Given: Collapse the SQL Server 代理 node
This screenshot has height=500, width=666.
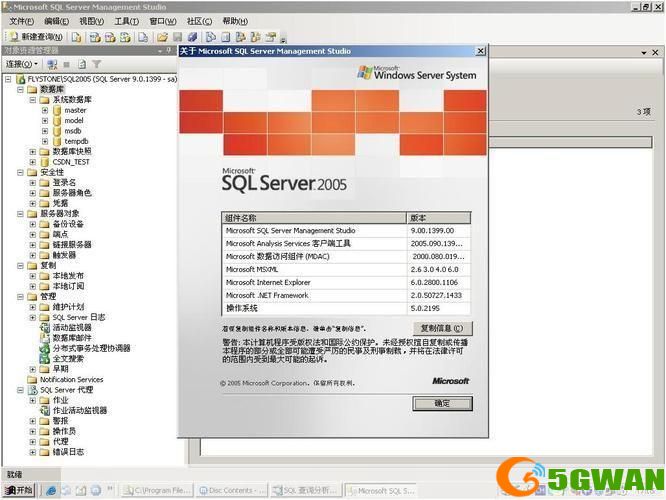Looking at the screenshot, I should tap(20, 390).
